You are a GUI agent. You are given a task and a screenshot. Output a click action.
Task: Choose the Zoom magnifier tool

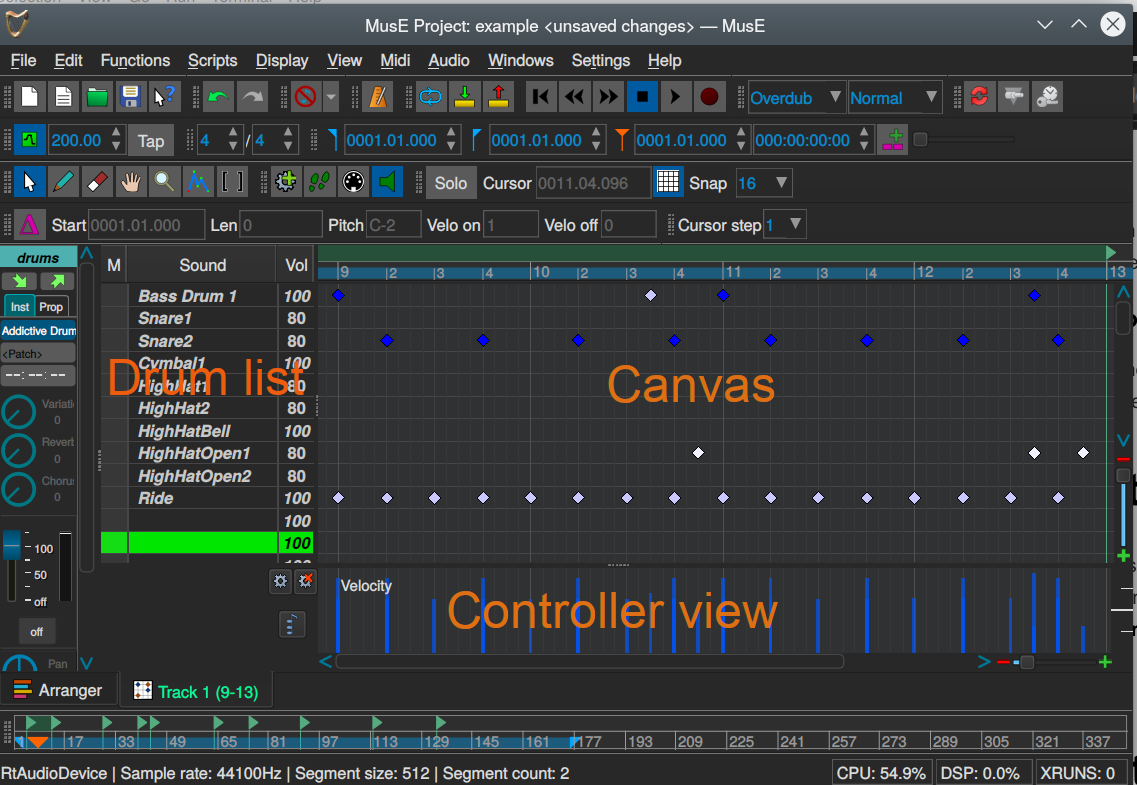(163, 182)
